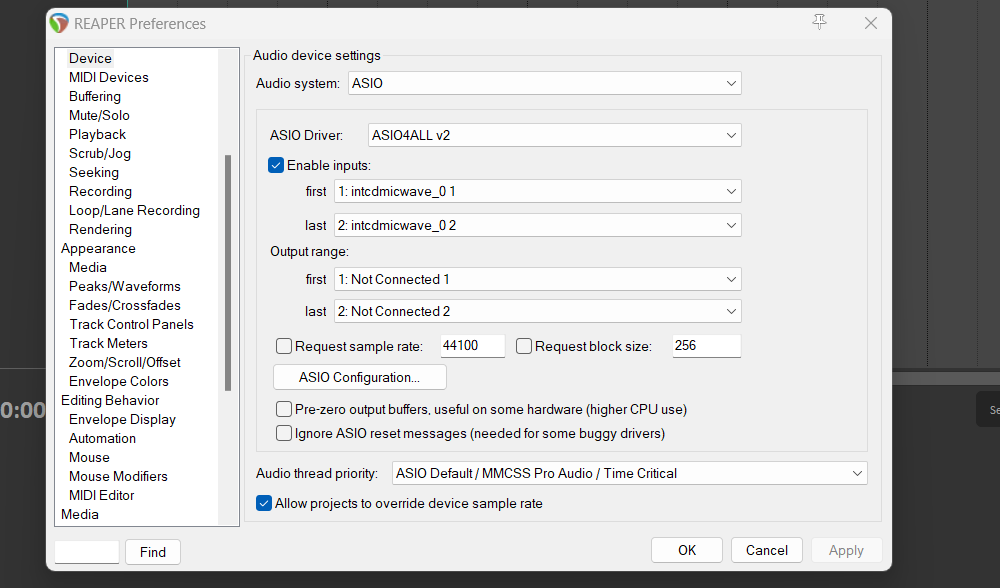Click the pin icon in title bar
Screen dimensions: 1000x588
820,22
